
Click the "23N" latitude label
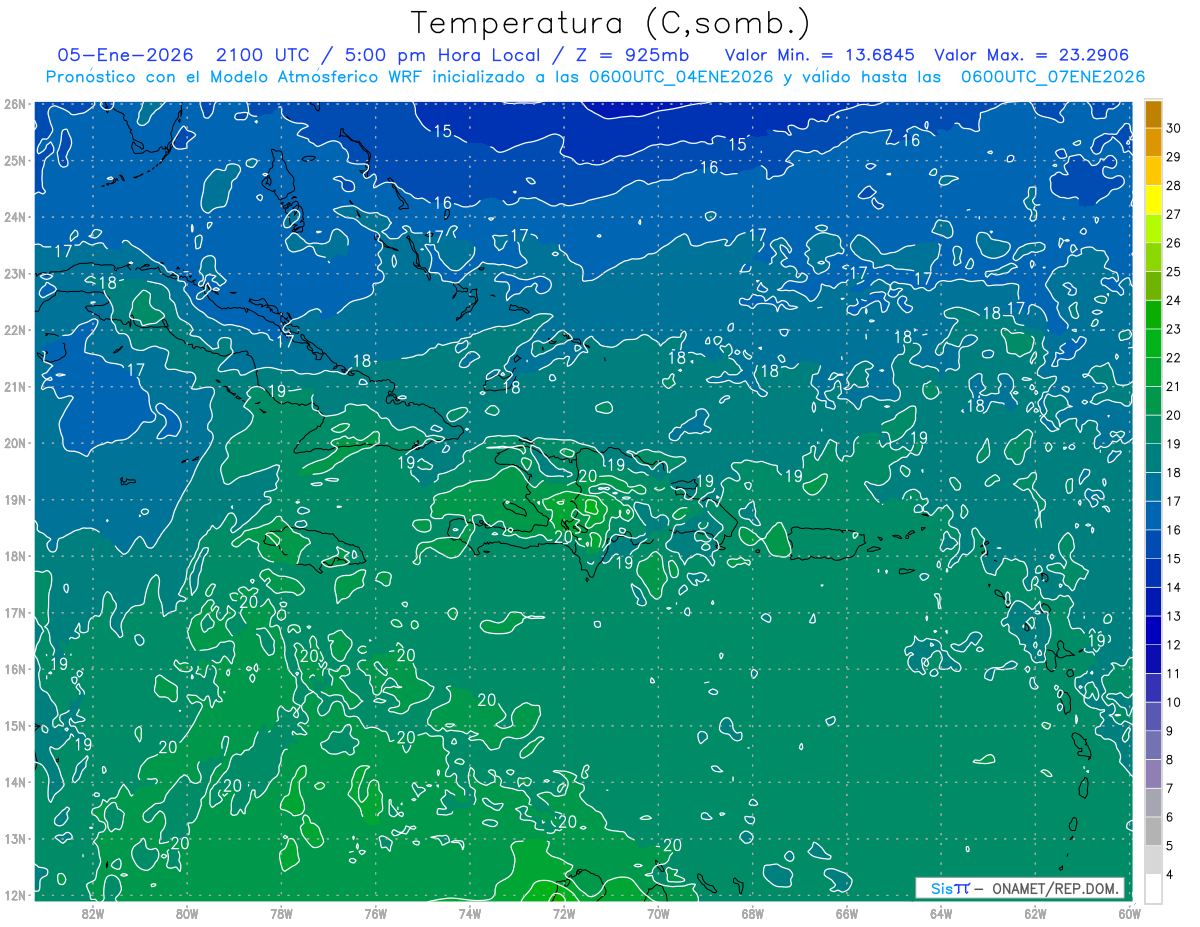point(15,273)
